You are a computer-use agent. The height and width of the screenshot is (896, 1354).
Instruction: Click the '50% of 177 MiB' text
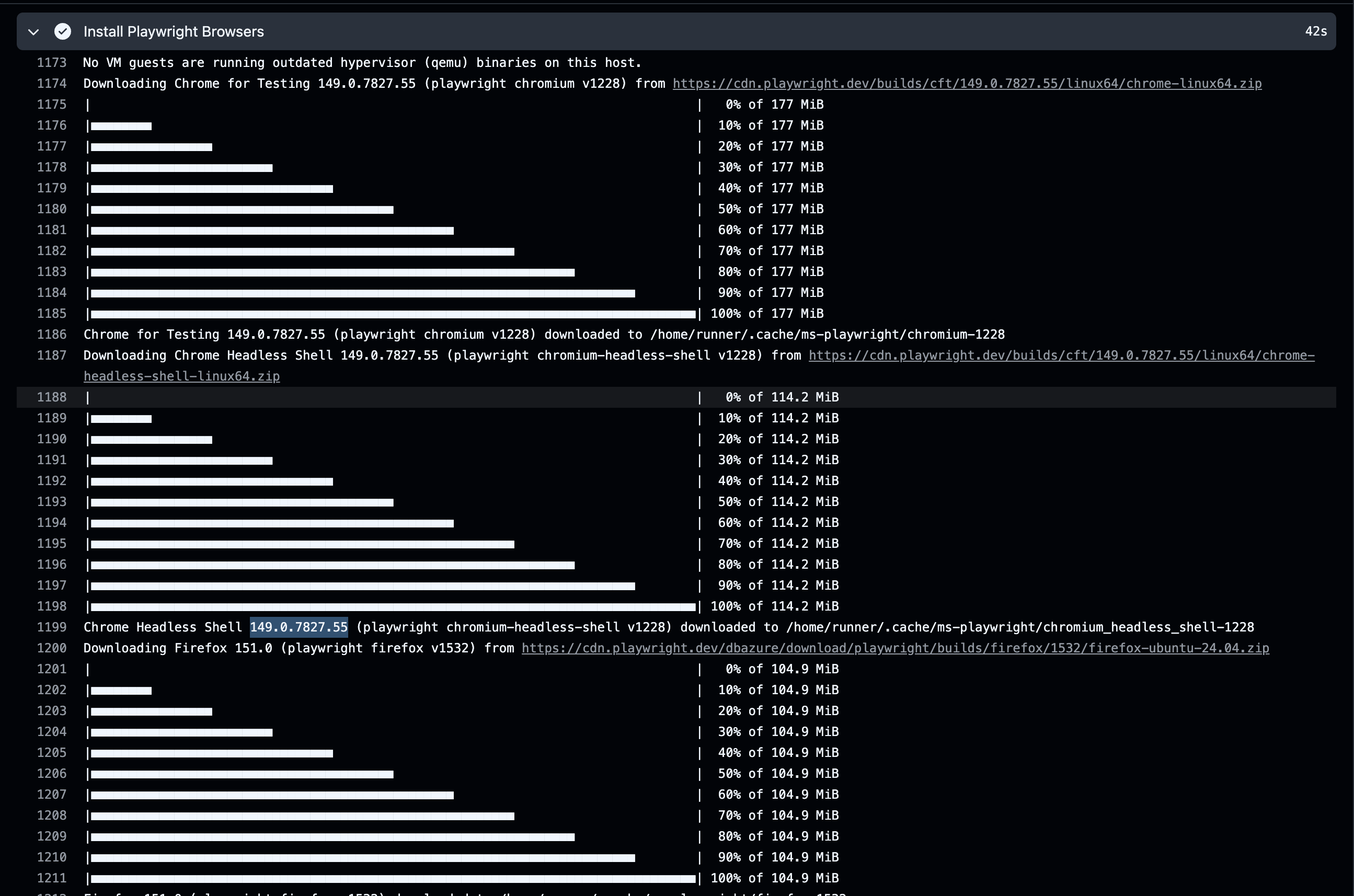[771, 209]
